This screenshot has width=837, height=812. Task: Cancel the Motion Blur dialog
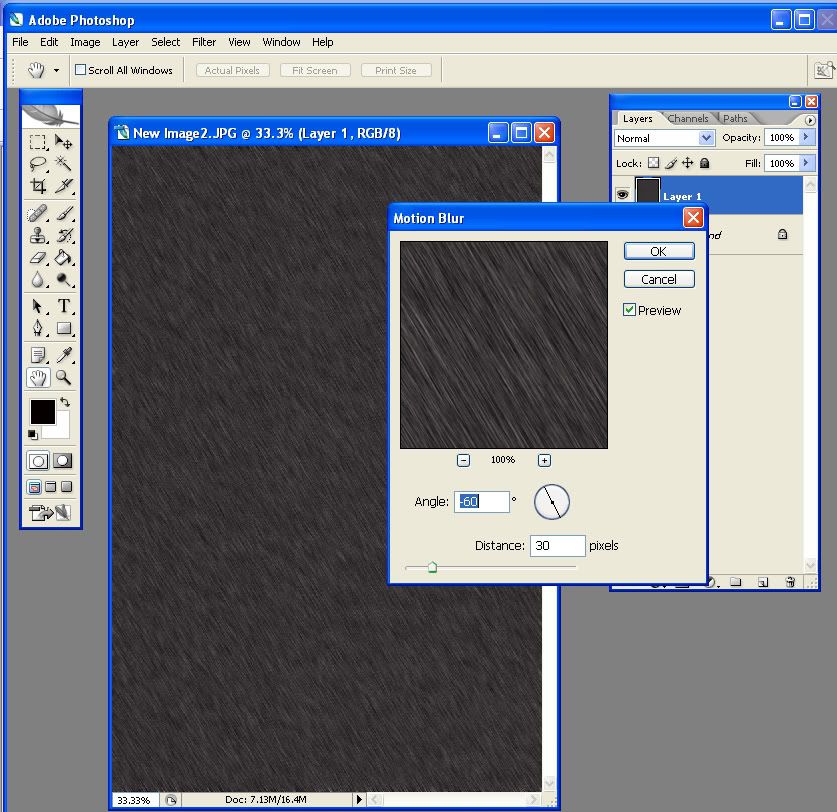658,279
